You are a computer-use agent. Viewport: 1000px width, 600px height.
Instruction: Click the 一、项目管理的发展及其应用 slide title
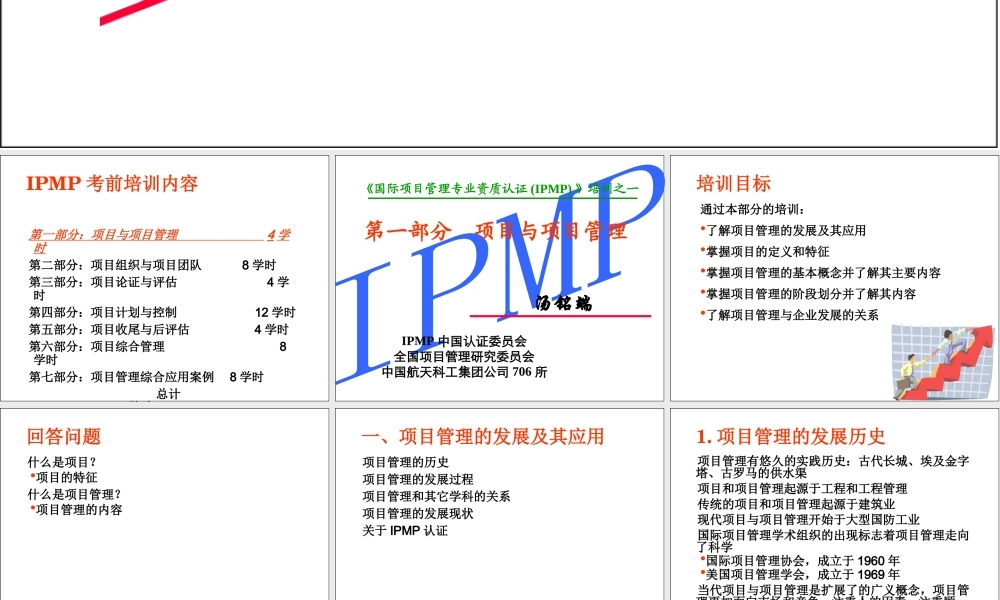click(x=483, y=437)
